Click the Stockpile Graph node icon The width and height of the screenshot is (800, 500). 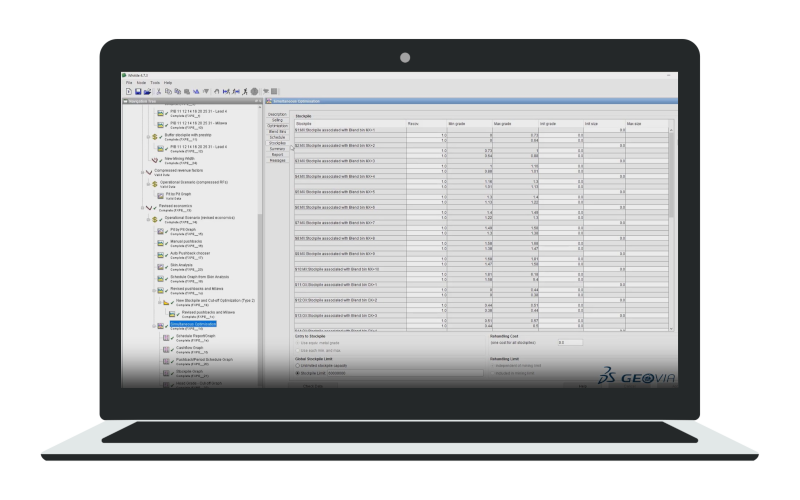coord(166,373)
